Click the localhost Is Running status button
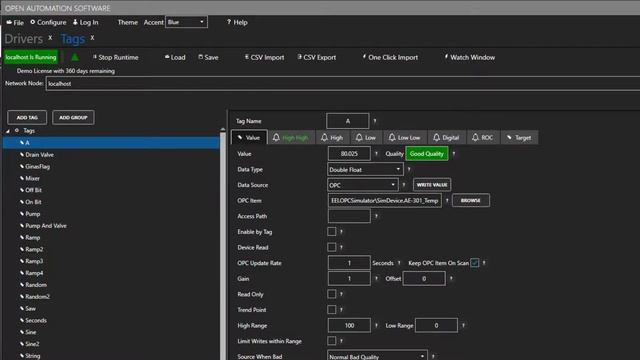 [31, 57]
